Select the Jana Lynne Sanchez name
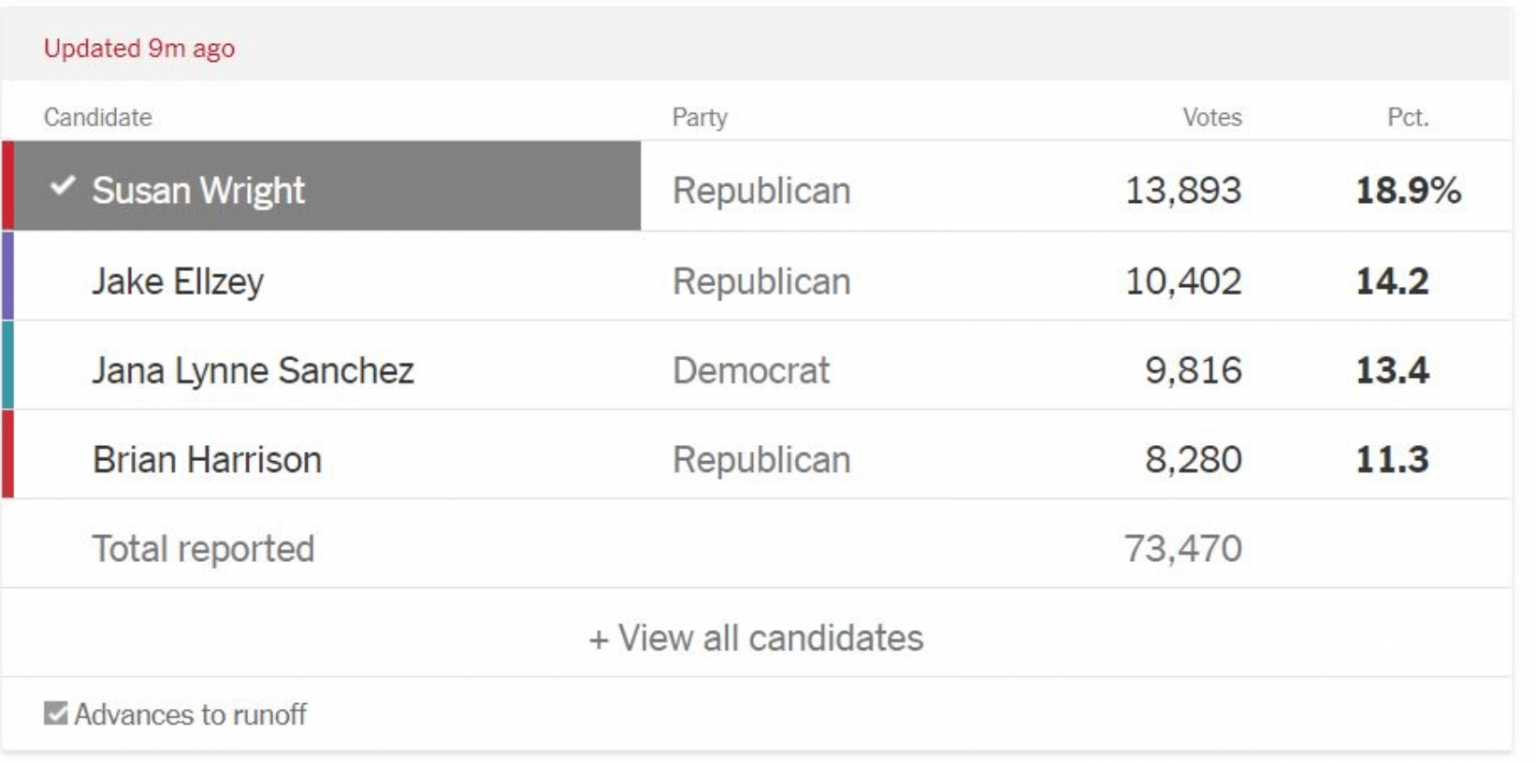This screenshot has width=1536, height=763. point(253,371)
